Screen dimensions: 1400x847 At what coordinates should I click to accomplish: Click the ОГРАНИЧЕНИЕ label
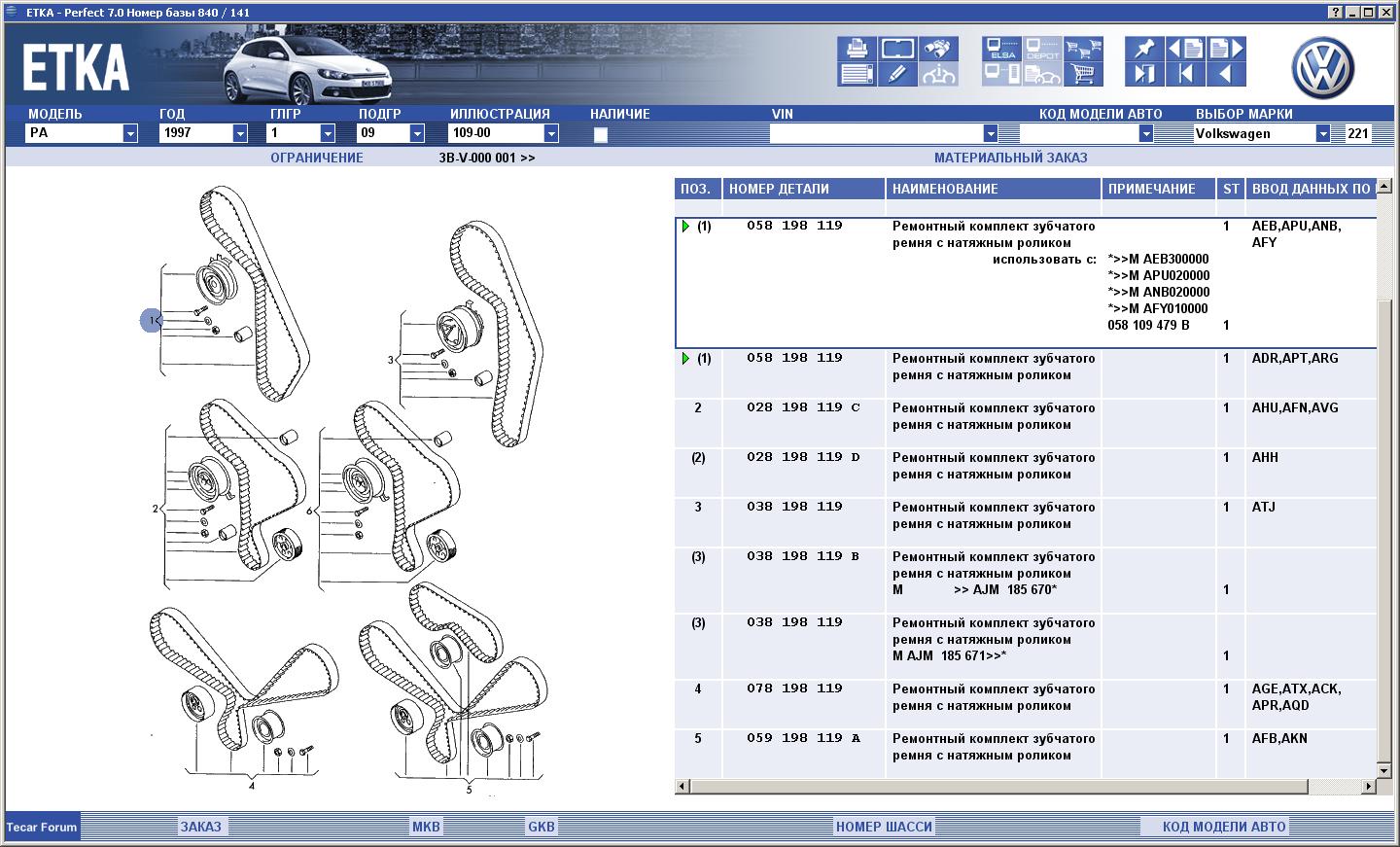(317, 158)
